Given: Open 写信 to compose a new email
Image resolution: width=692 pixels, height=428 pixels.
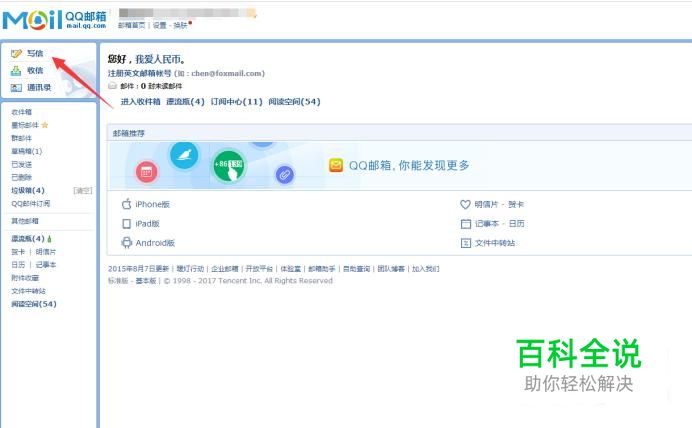Looking at the screenshot, I should 35,53.
